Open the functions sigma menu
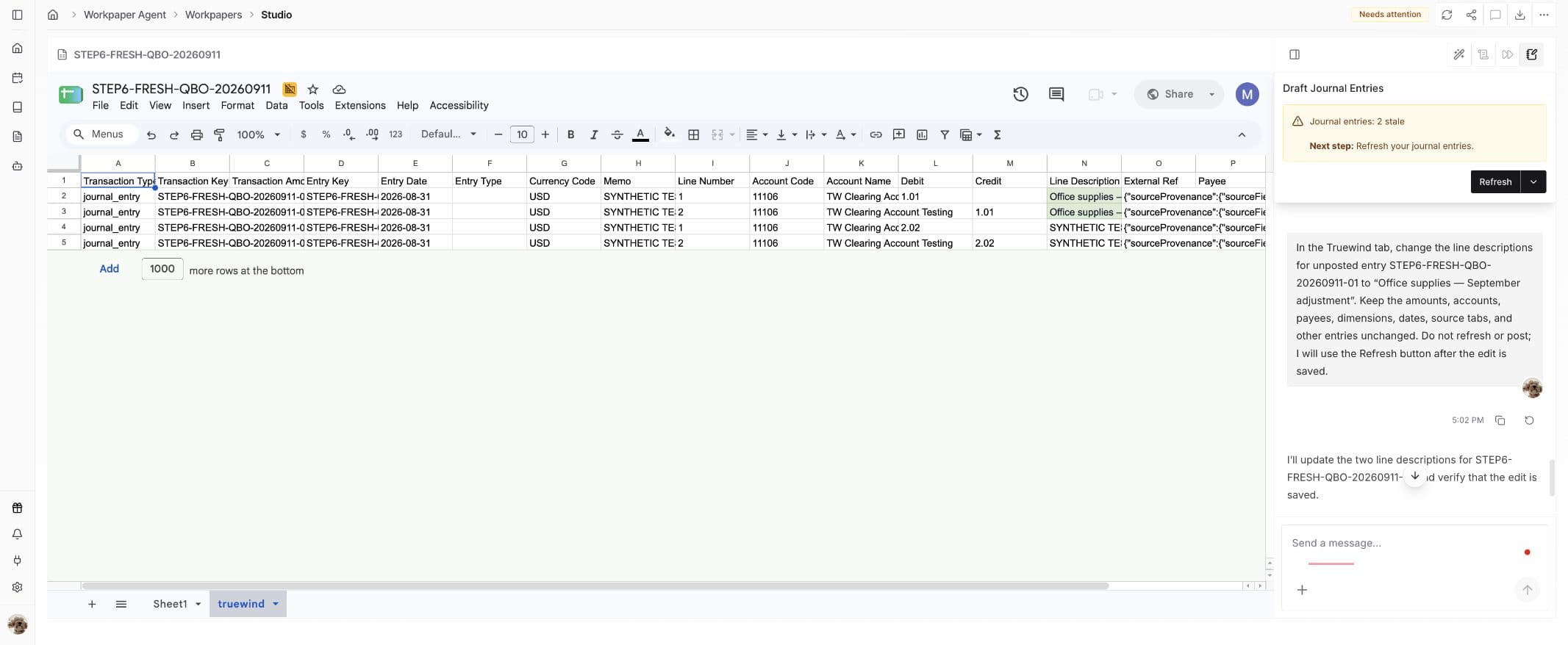The height and width of the screenshot is (645, 1568). (x=998, y=134)
